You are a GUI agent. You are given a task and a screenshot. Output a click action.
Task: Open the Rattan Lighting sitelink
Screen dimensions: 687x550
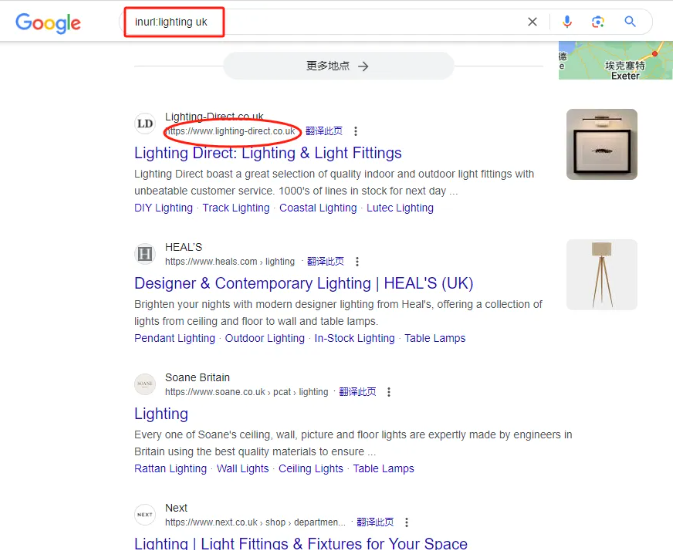click(170, 468)
